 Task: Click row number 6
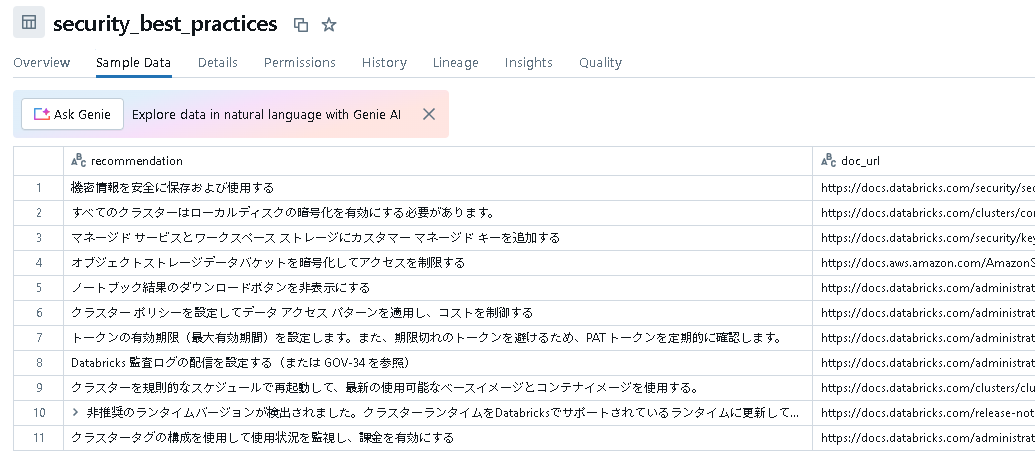(39, 313)
